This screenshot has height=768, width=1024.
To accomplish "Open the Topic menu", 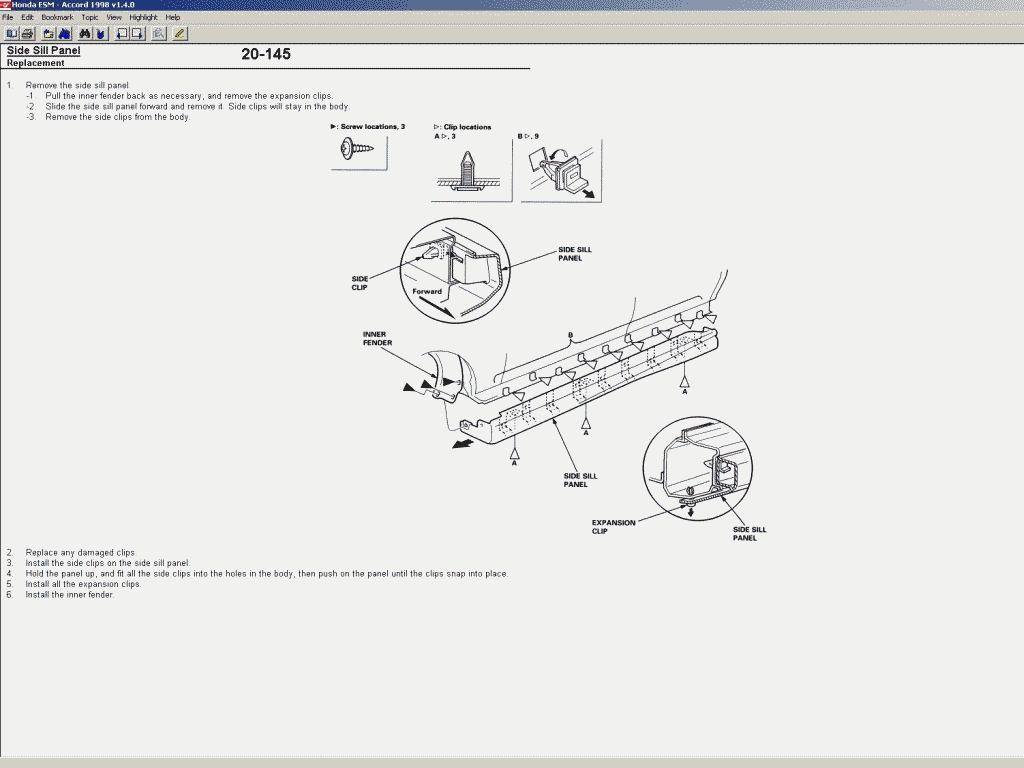I will tap(90, 17).
